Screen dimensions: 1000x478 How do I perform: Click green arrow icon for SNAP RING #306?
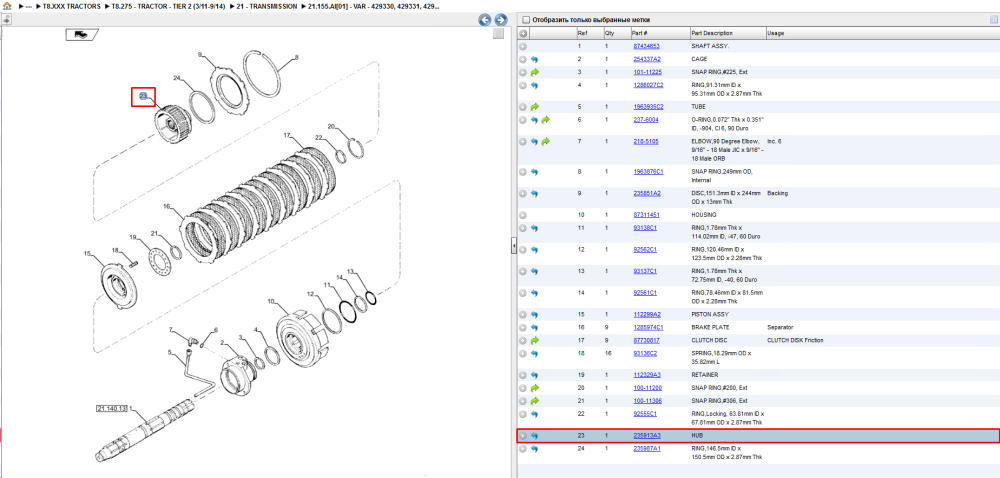[534, 401]
